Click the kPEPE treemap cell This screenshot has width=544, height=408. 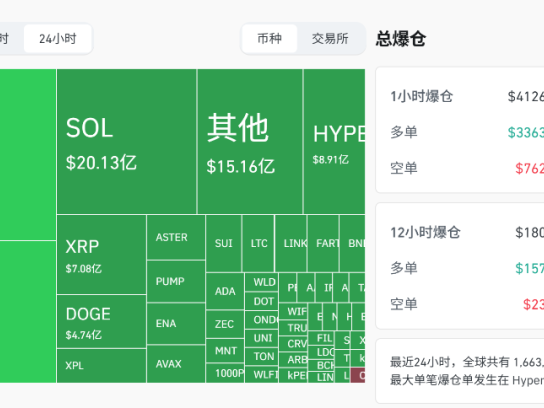pos(293,375)
